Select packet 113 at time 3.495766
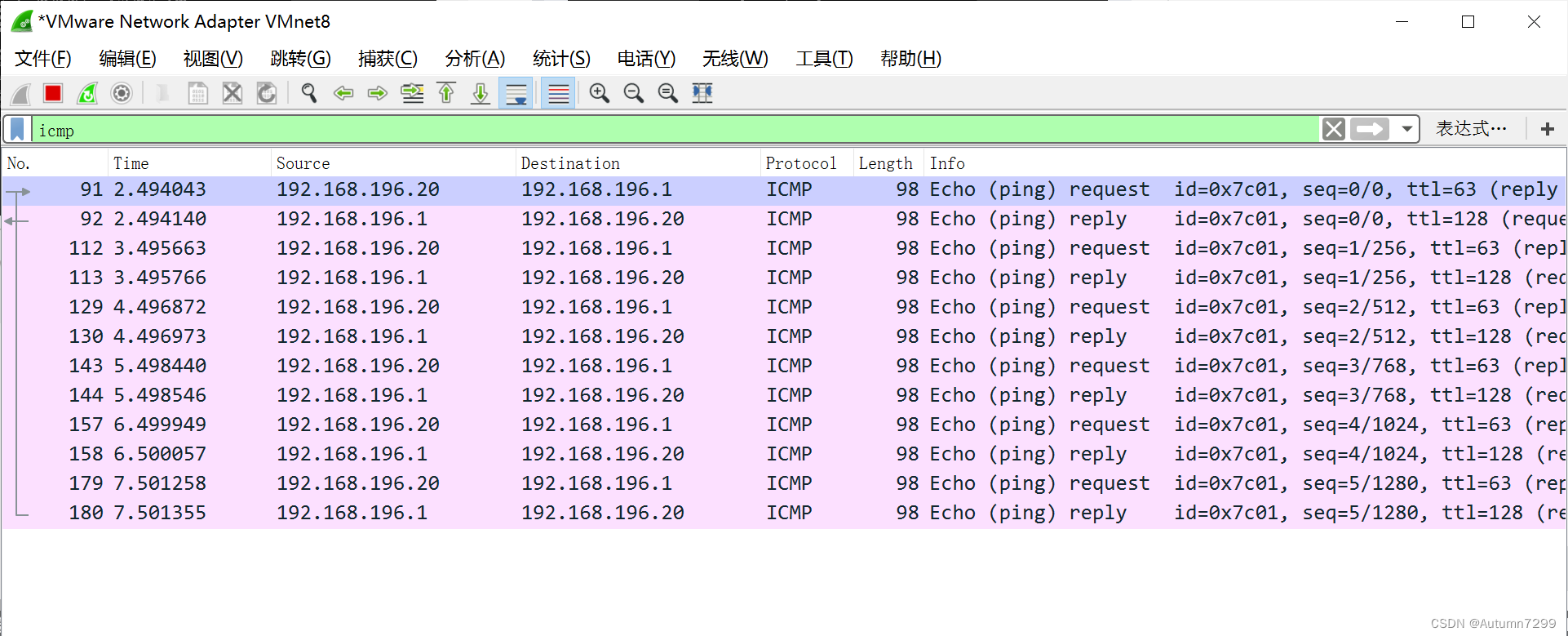The image size is (1568, 636). (x=784, y=278)
